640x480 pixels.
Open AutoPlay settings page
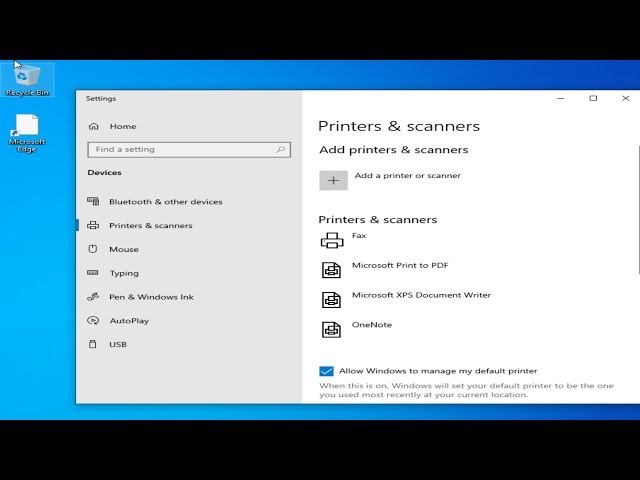129,321
